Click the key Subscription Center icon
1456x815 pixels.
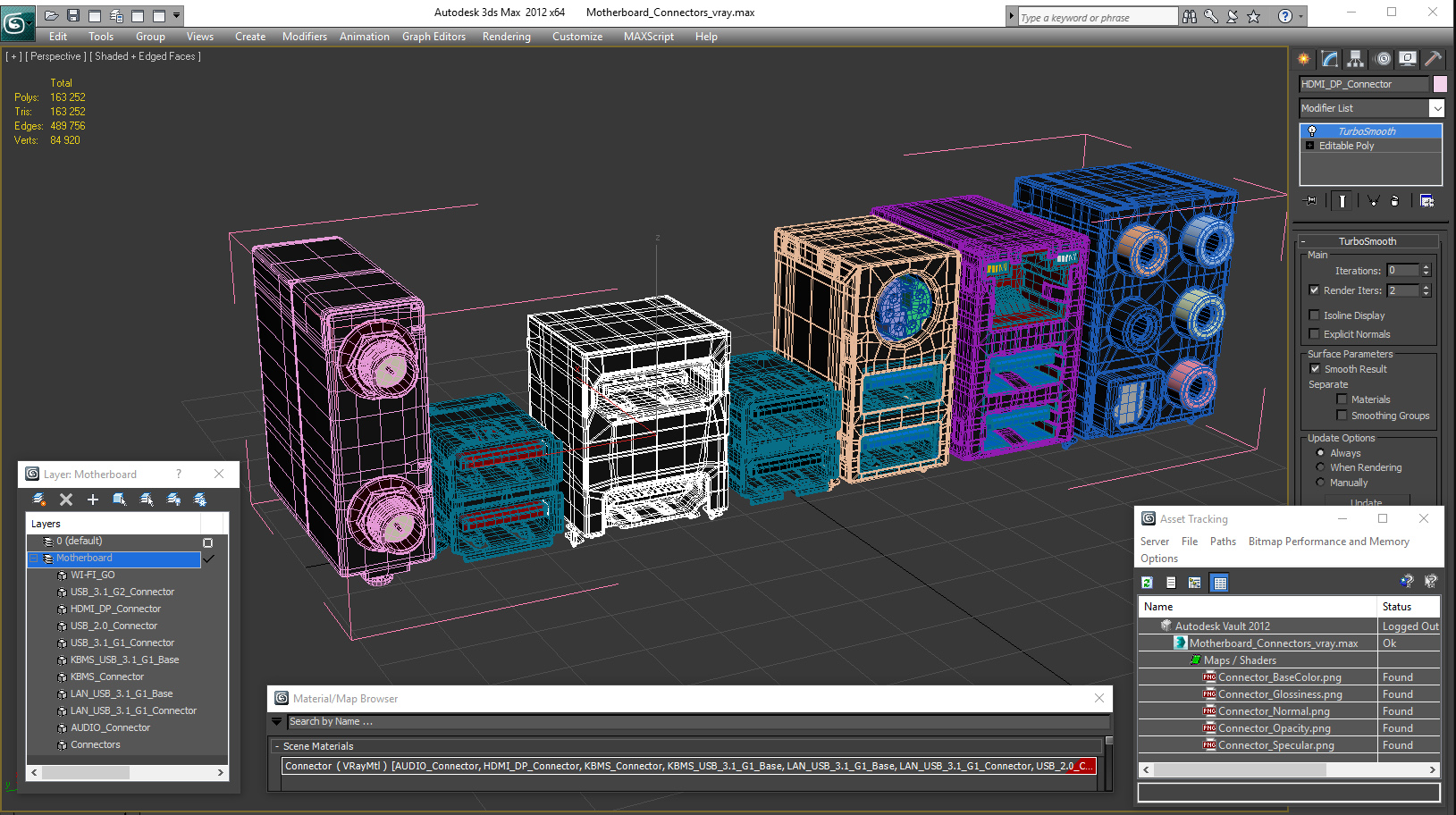(1211, 16)
